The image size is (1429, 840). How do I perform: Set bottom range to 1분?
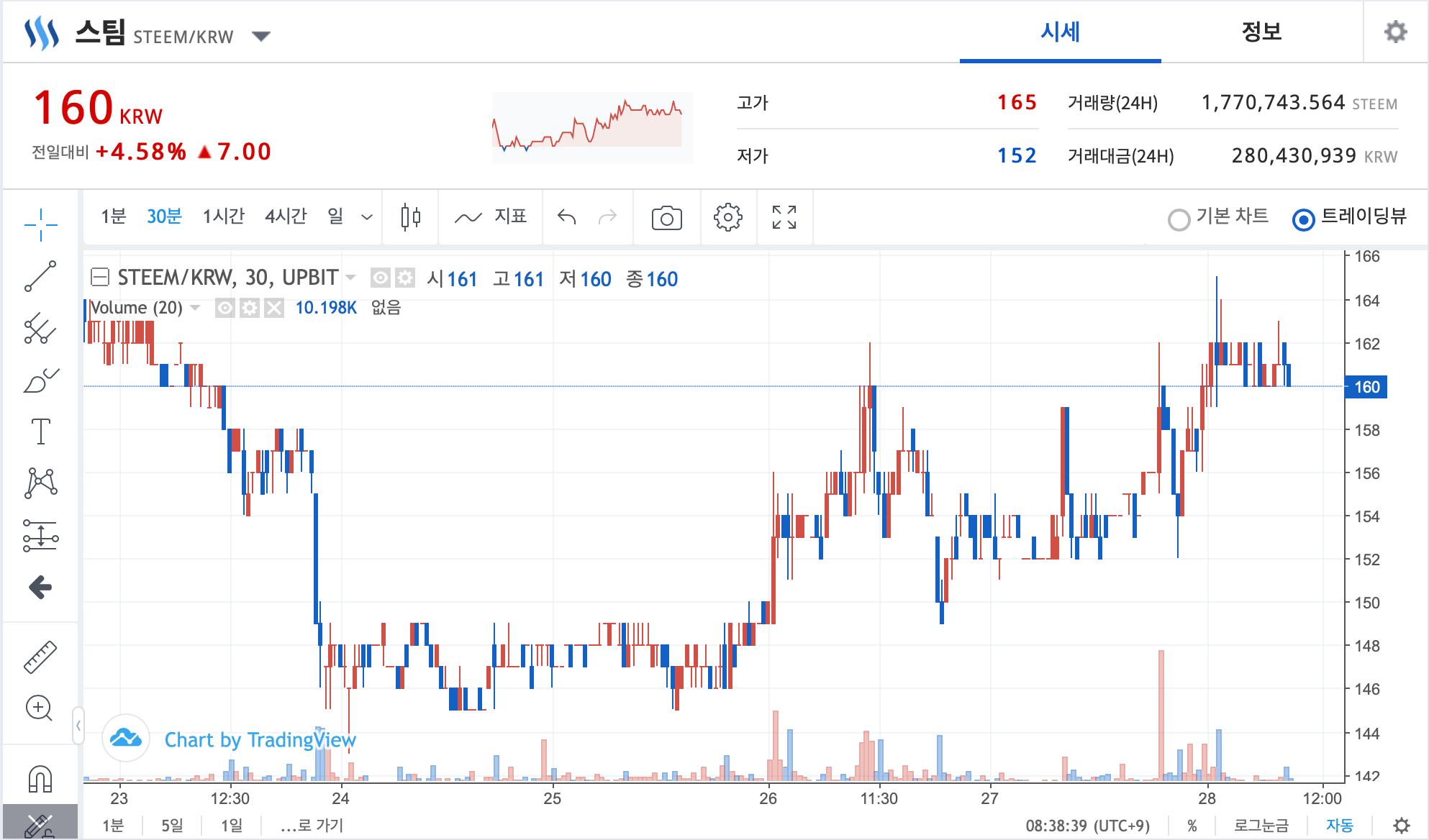point(113,826)
